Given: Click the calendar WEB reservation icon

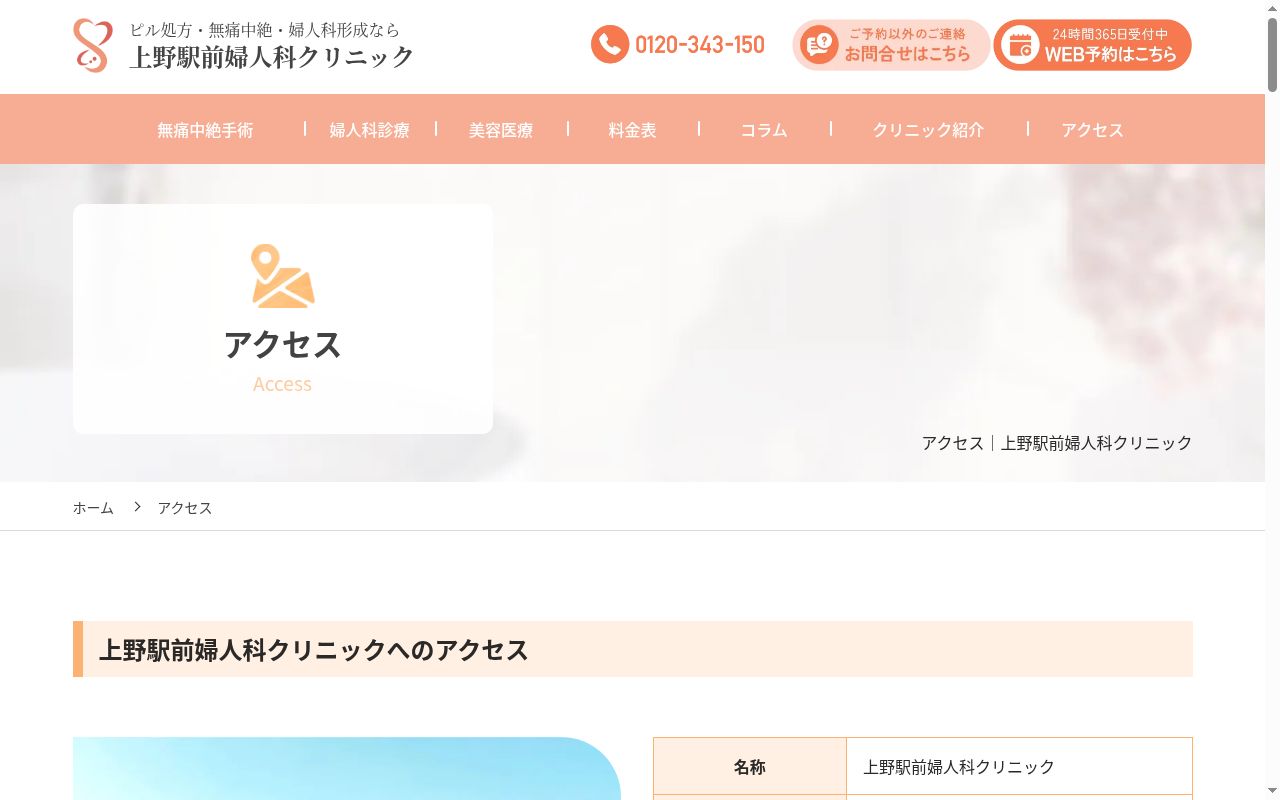Looking at the screenshot, I should pos(1020,45).
